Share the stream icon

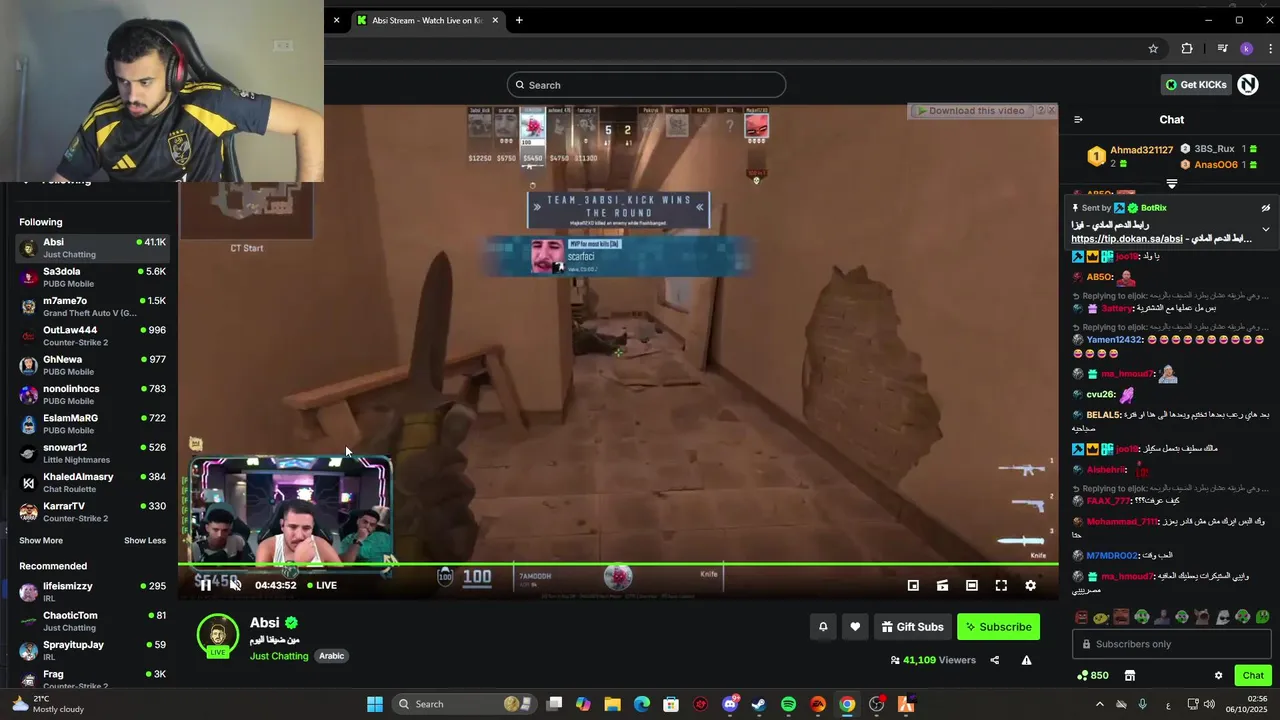[x=994, y=660]
